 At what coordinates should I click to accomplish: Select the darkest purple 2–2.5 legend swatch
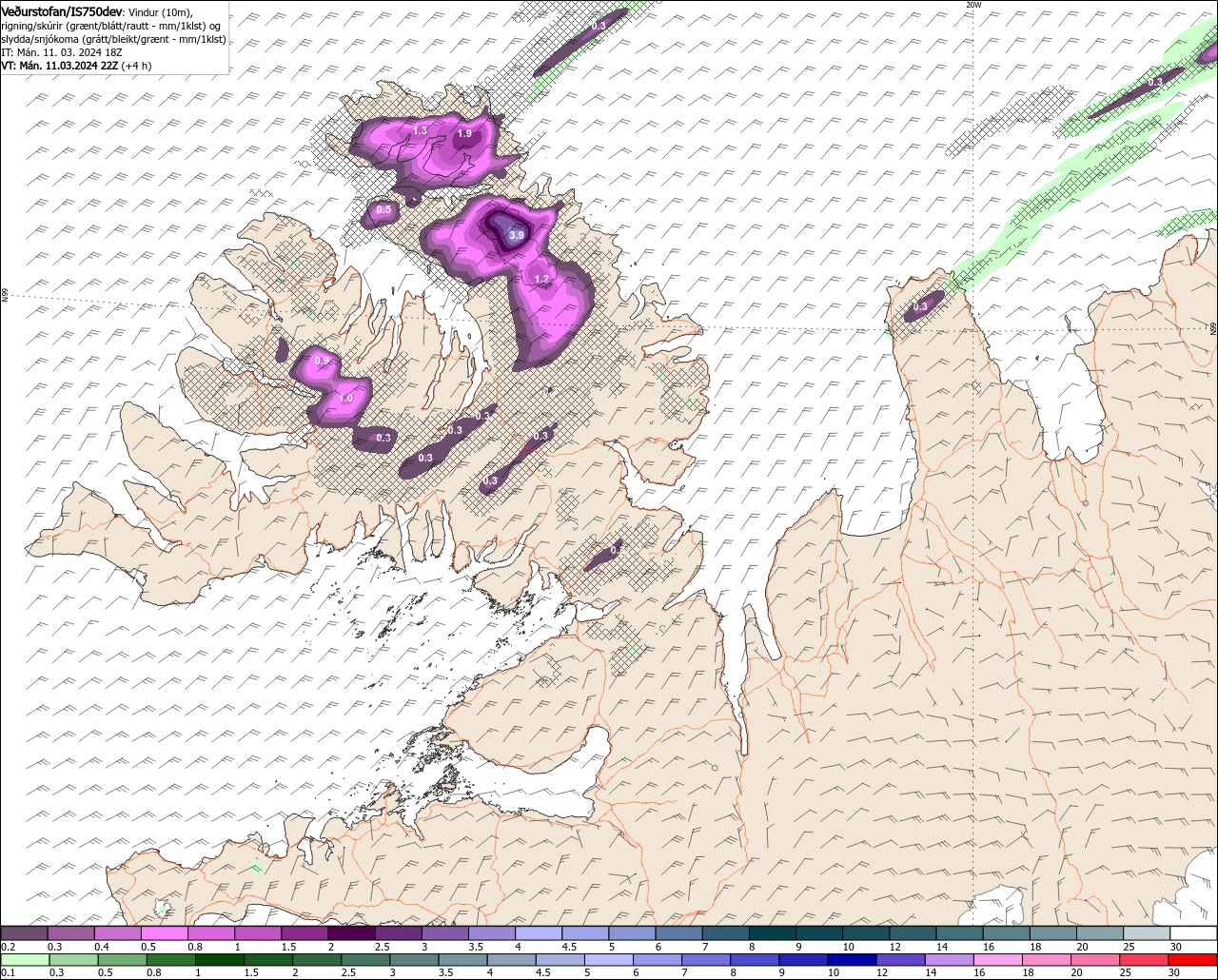[352, 933]
